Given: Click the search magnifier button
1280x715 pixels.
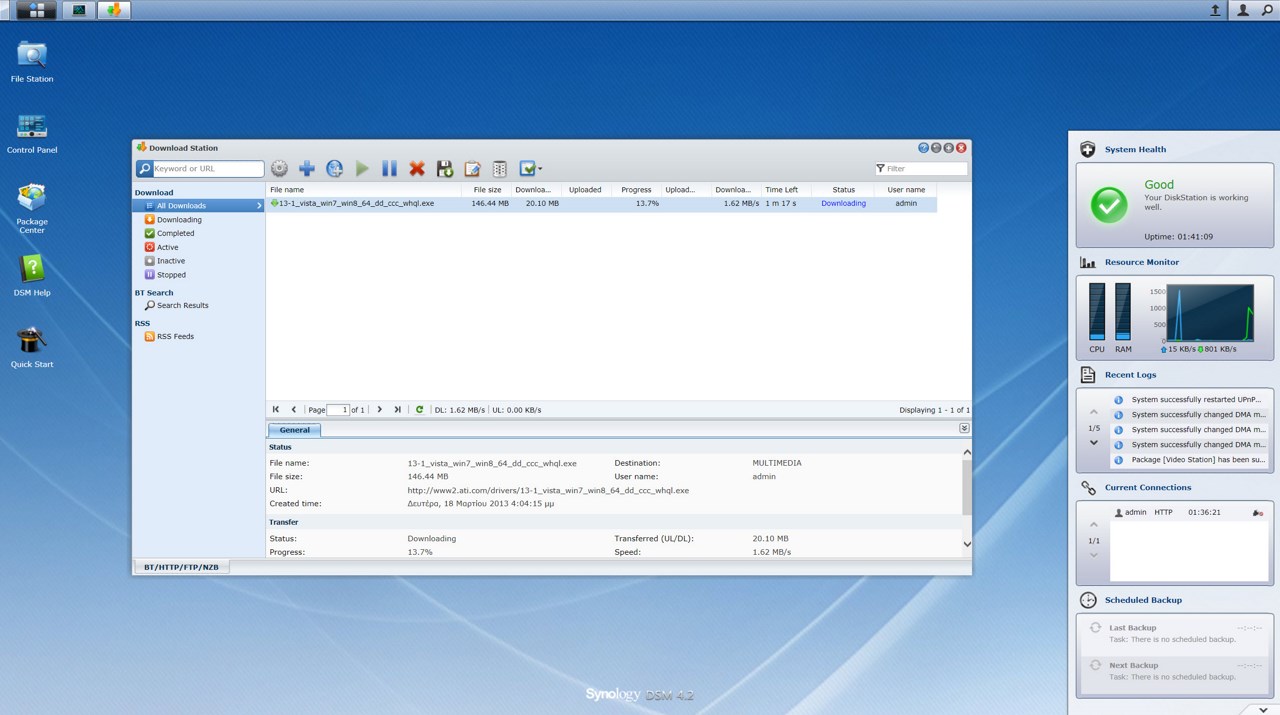Looking at the screenshot, I should 144,169.
